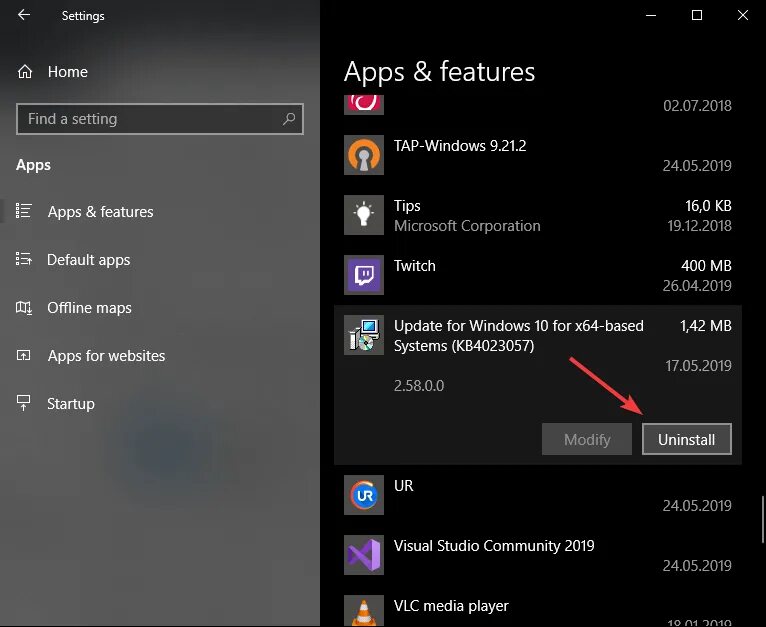This screenshot has height=627, width=766.
Task: Open Apps & features in the sidebar
Action: tap(100, 212)
